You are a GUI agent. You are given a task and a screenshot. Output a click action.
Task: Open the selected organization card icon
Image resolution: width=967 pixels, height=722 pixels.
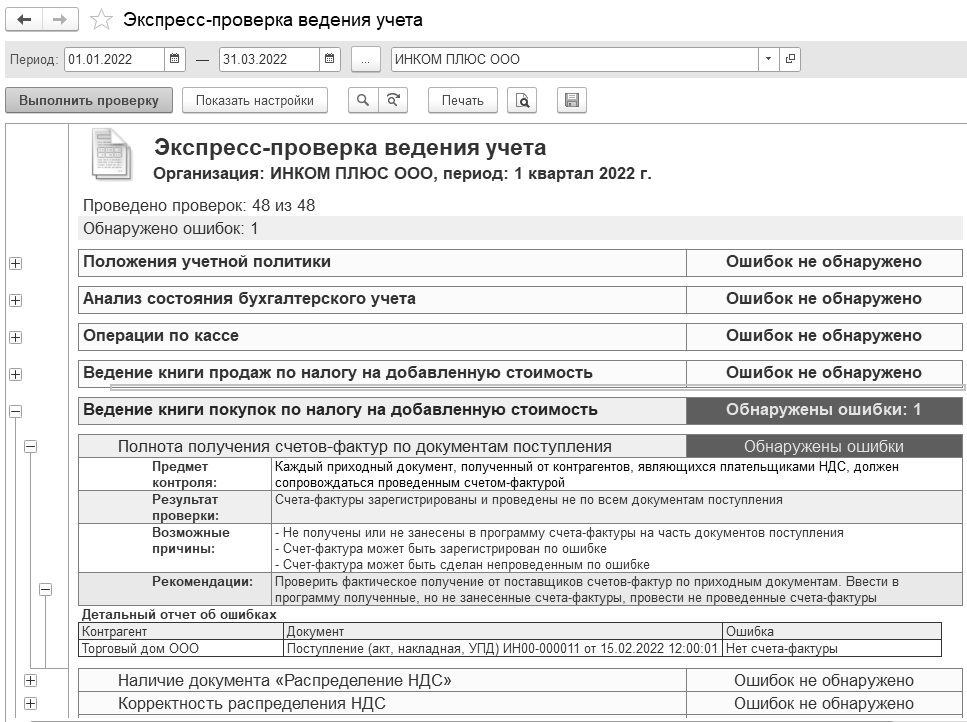[x=790, y=59]
